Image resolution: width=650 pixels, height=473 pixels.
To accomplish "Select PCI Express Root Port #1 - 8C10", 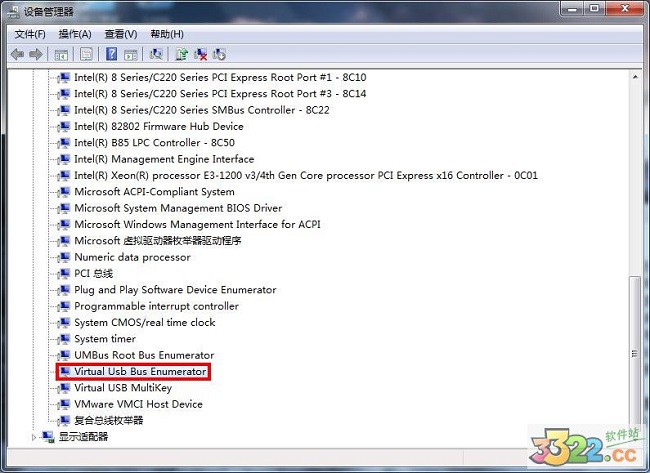I will pyautogui.click(x=220, y=77).
